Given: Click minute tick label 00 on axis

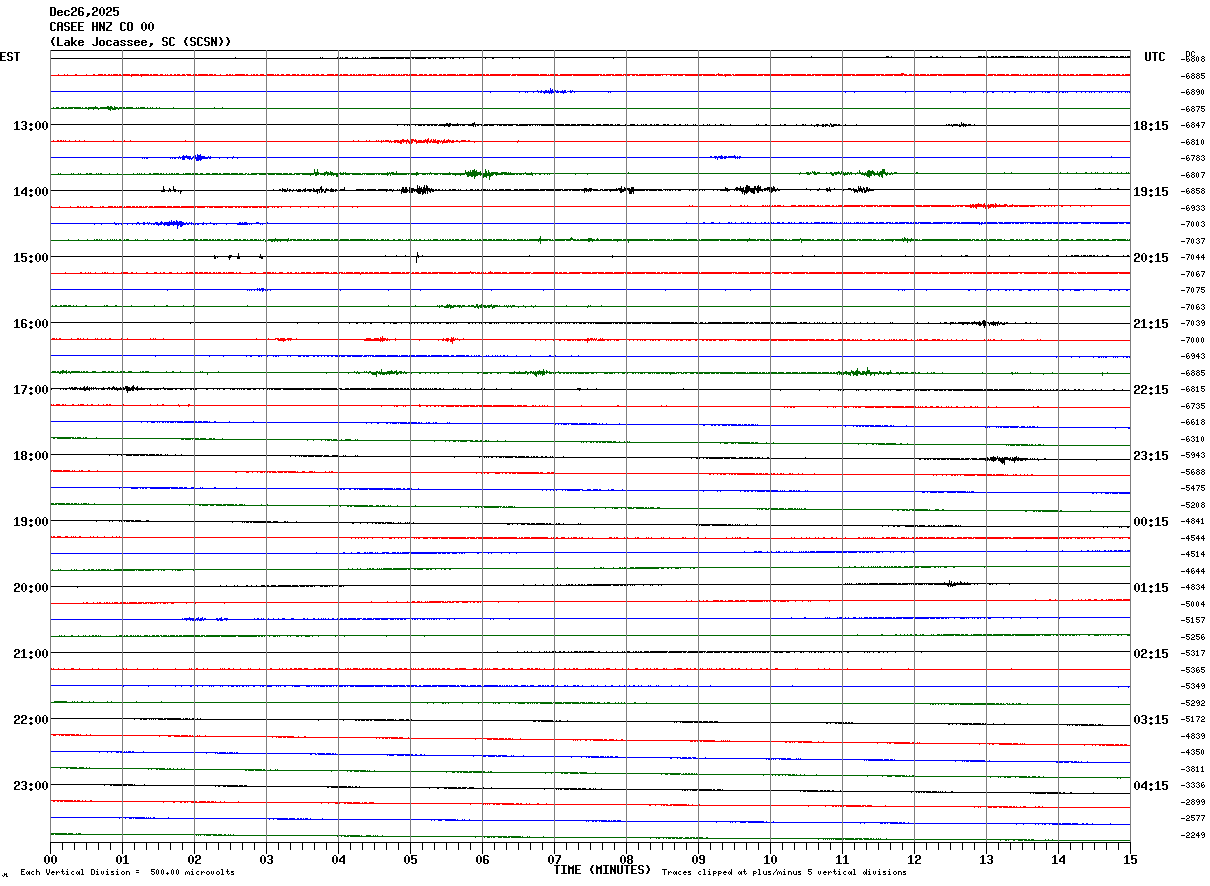Looking at the screenshot, I should [50, 859].
